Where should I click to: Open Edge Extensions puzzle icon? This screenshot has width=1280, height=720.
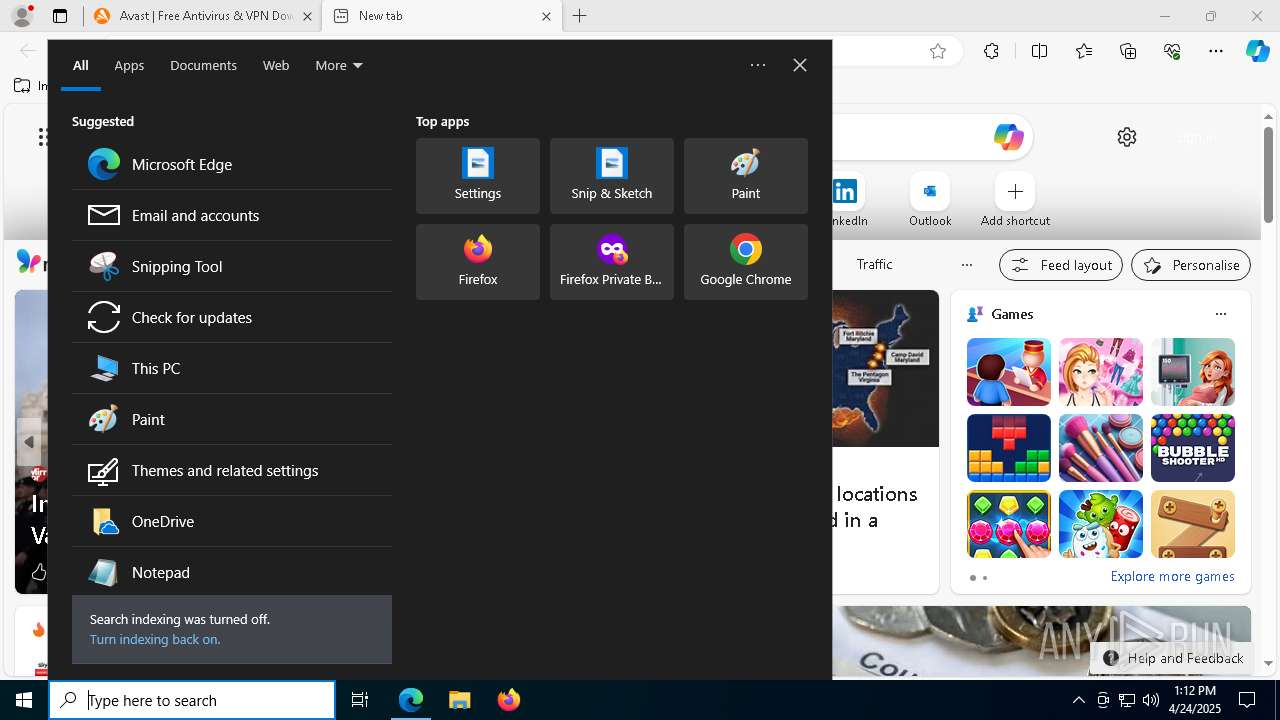pos(991,51)
